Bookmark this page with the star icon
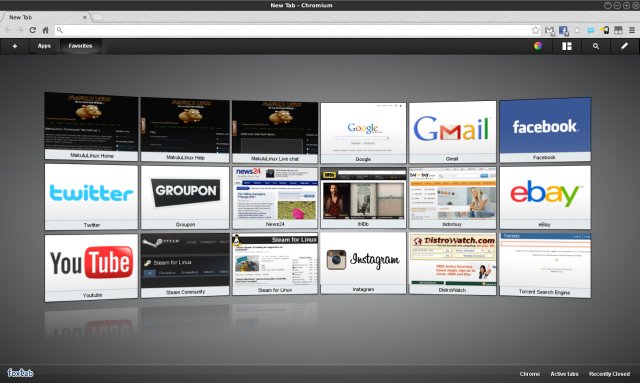The width and height of the screenshot is (640, 383). coord(536,30)
